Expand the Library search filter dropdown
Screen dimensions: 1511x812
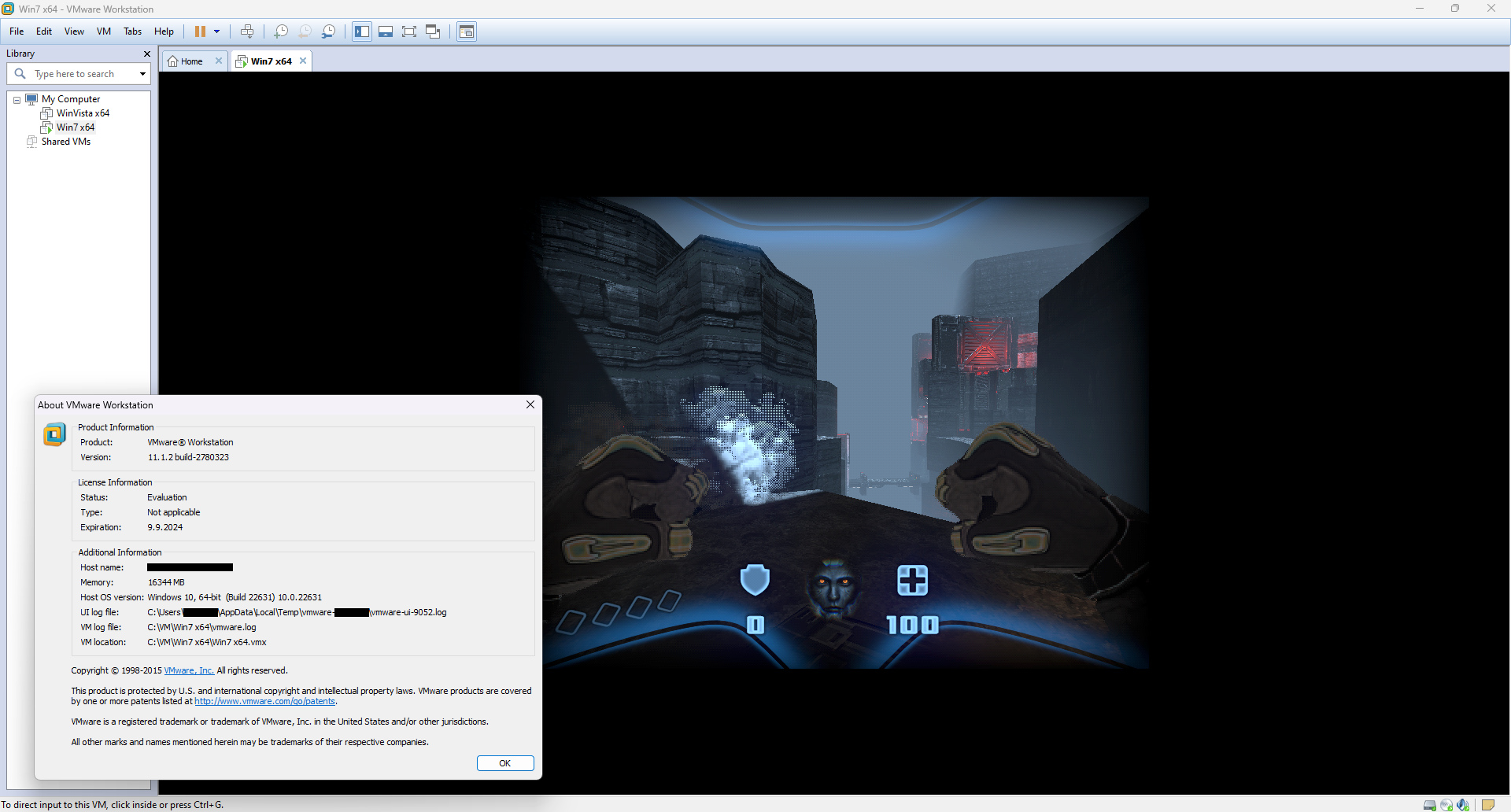[142, 74]
